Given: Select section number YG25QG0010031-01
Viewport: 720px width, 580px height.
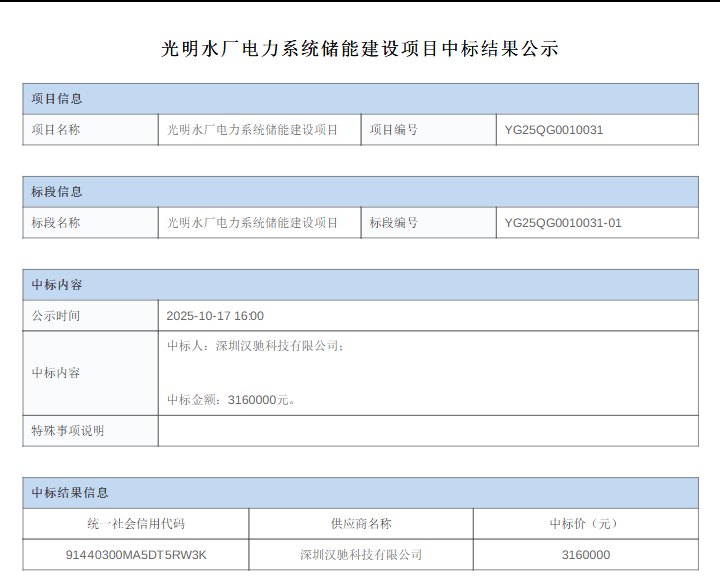Looking at the screenshot, I should click(x=563, y=223).
